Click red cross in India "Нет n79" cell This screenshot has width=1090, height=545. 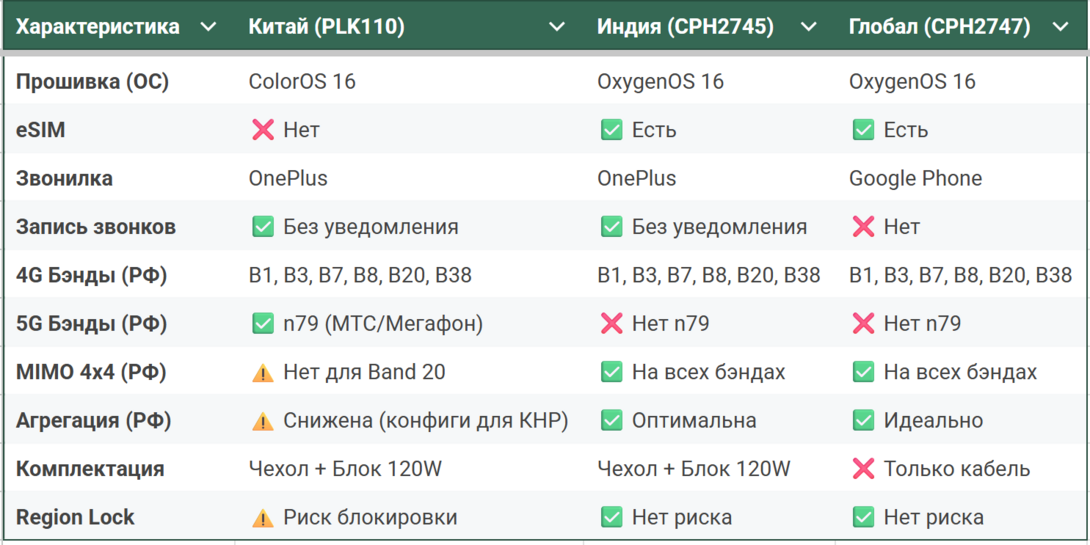(x=611, y=324)
